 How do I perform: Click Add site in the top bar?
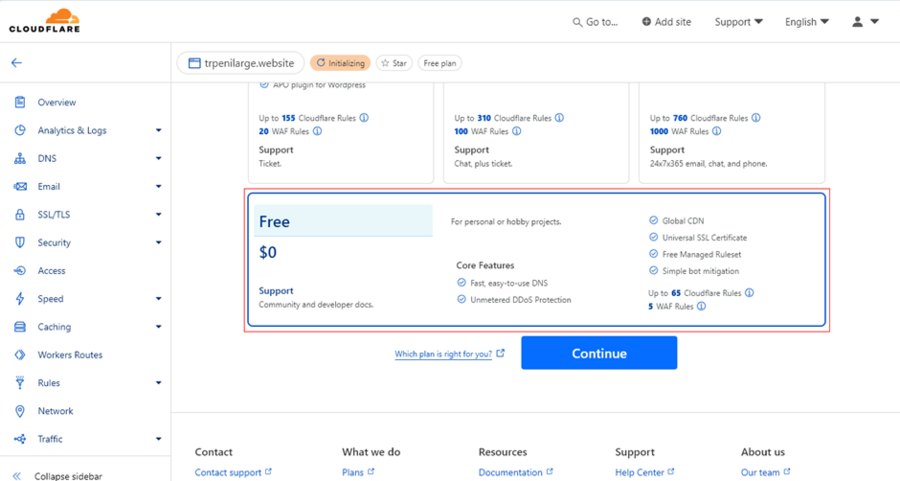tap(666, 22)
